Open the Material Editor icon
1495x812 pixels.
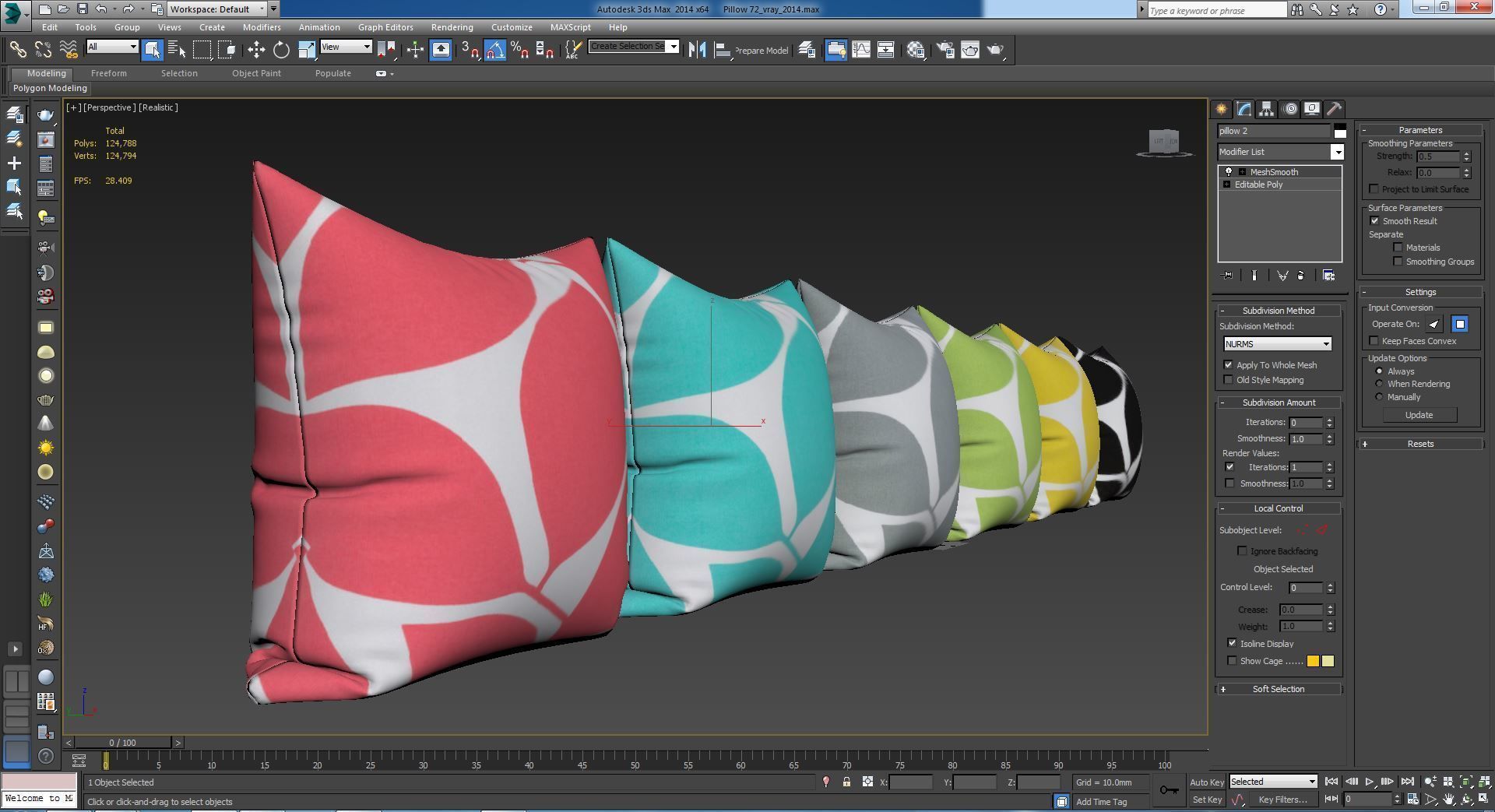point(916,50)
